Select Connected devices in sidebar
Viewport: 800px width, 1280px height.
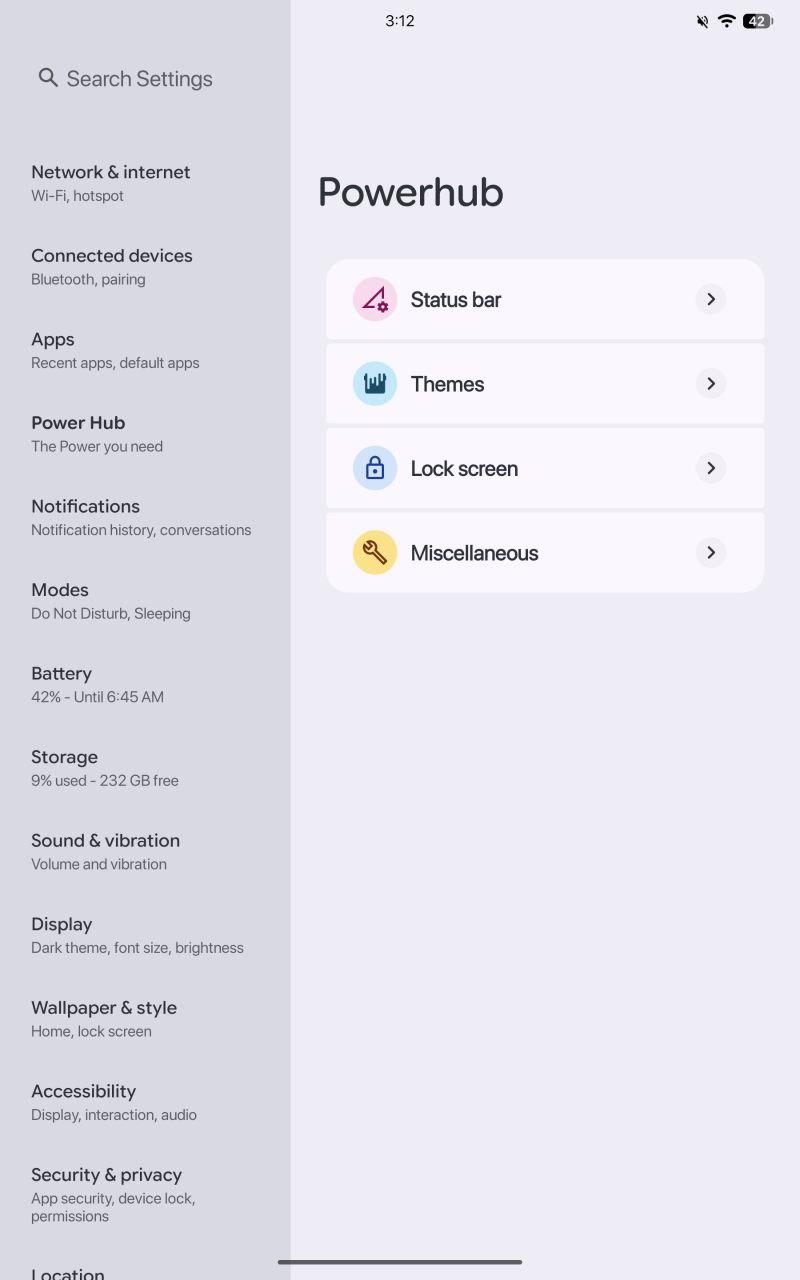[145, 267]
